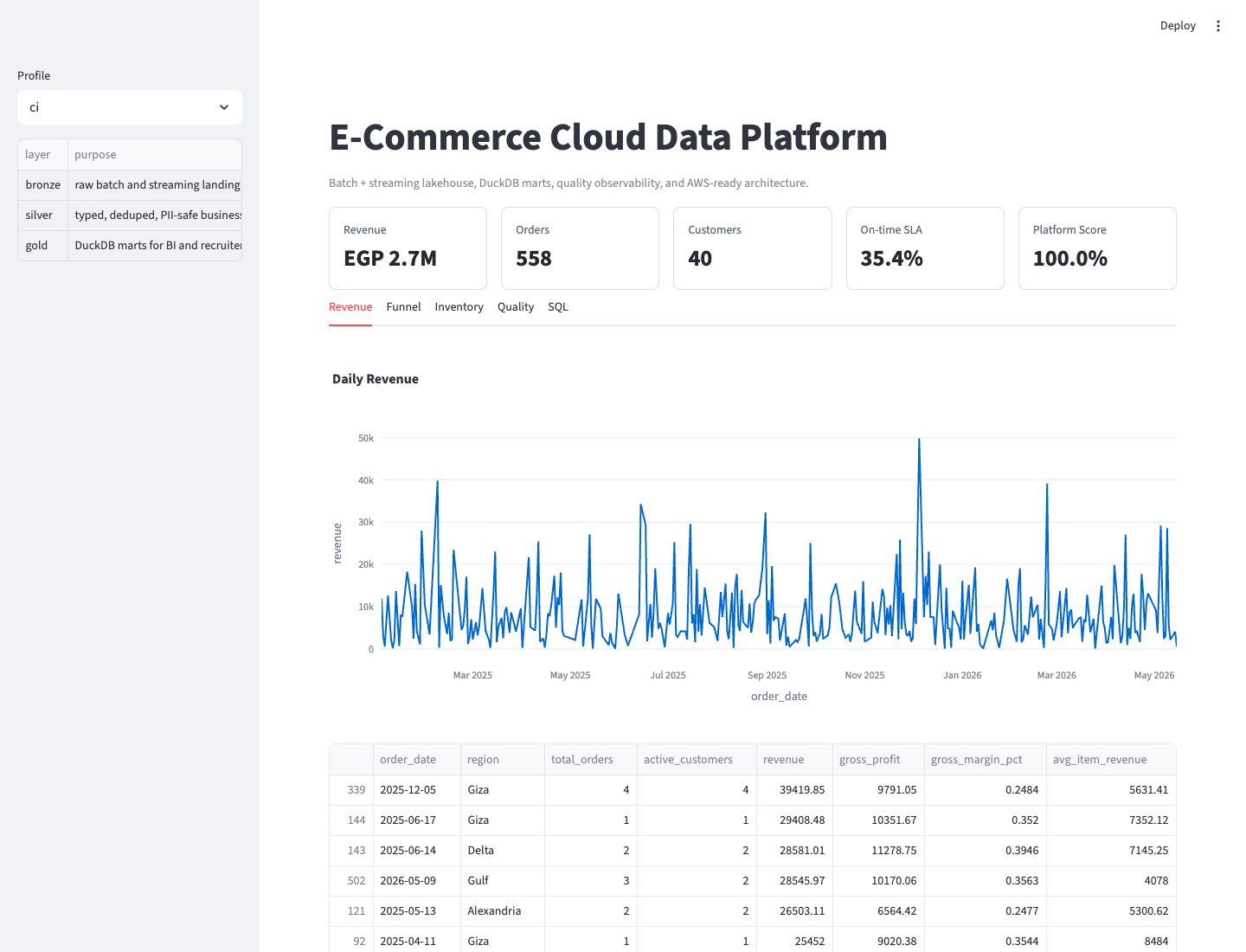Open the Profile dropdown showing ci

[x=130, y=107]
